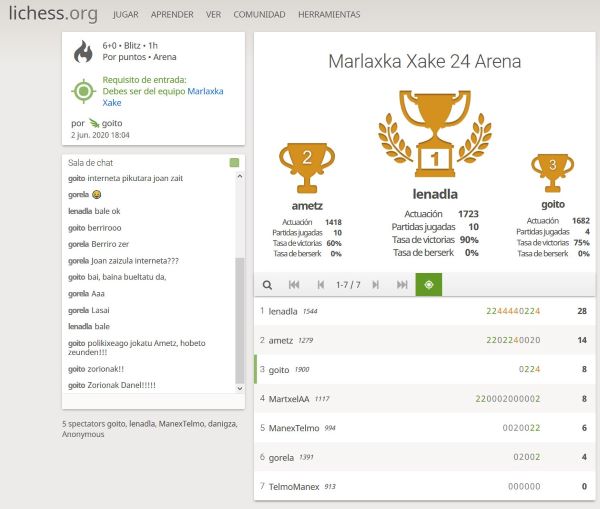The height and width of the screenshot is (509, 600).
Task: Go to next standings page
Action: pos(375,285)
